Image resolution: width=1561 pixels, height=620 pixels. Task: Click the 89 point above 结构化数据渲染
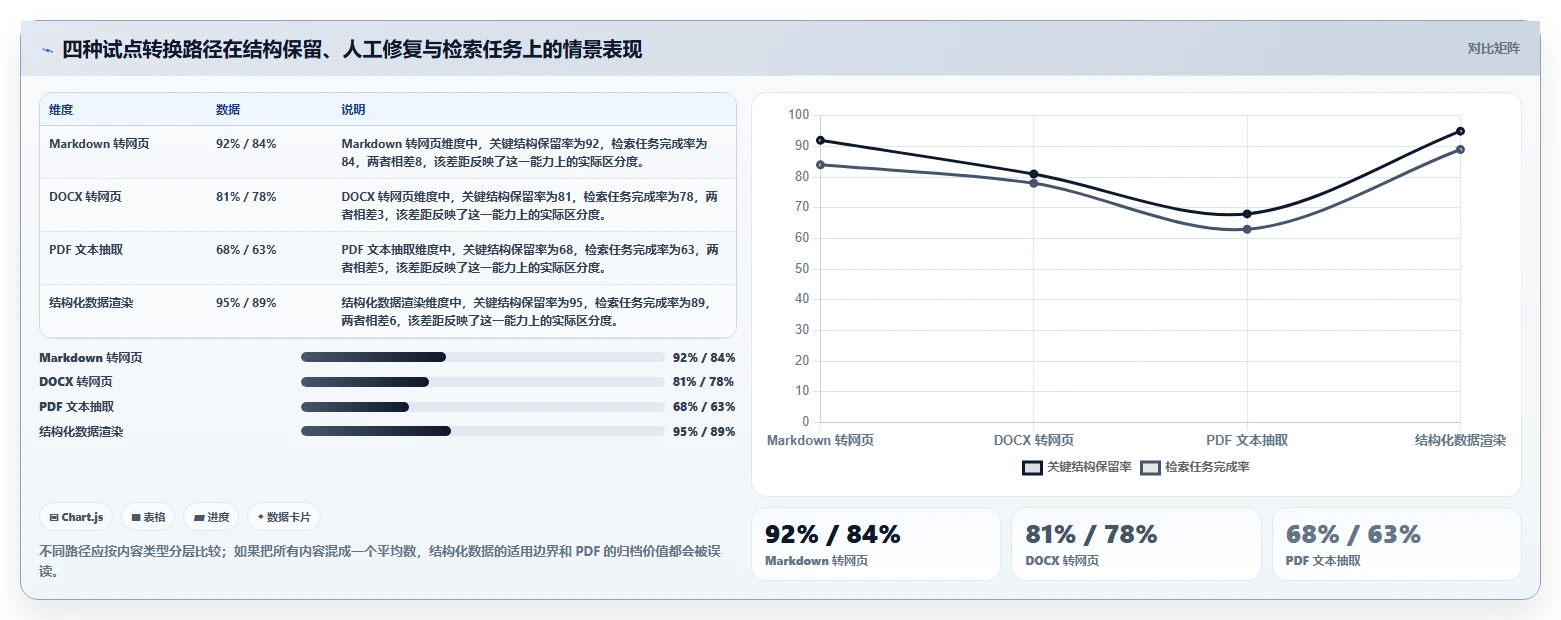click(x=1461, y=149)
